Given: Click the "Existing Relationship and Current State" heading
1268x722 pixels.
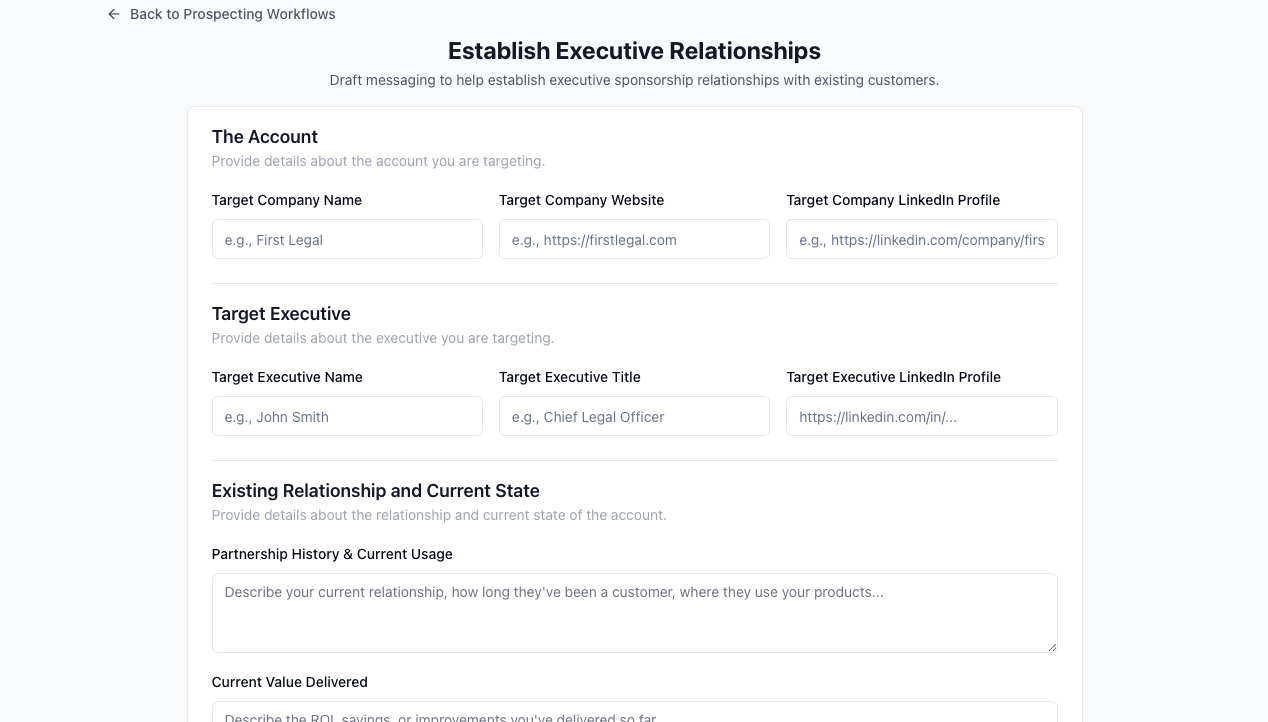Looking at the screenshot, I should click(x=375, y=491).
